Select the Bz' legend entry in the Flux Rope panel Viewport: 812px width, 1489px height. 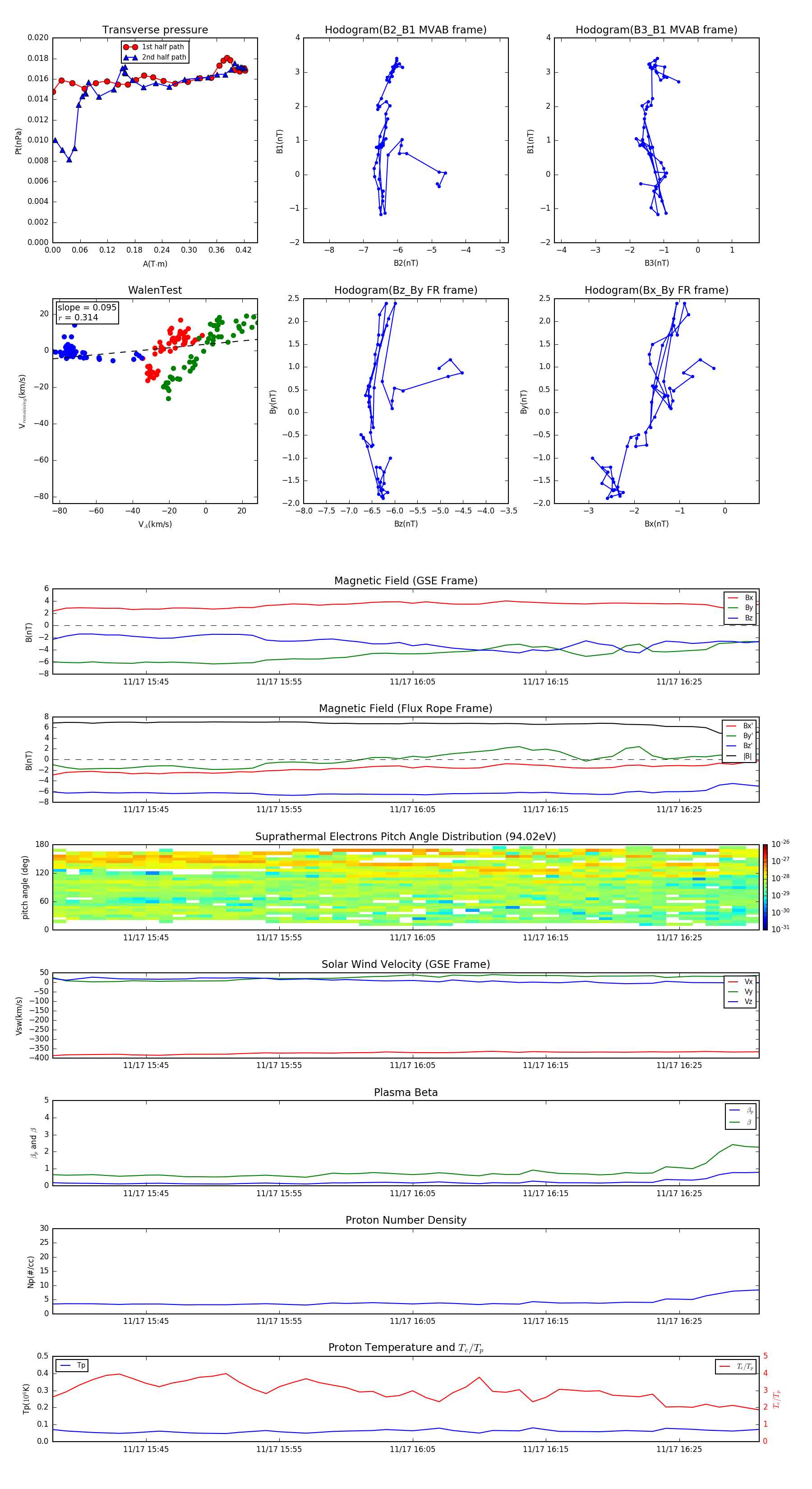click(x=740, y=746)
